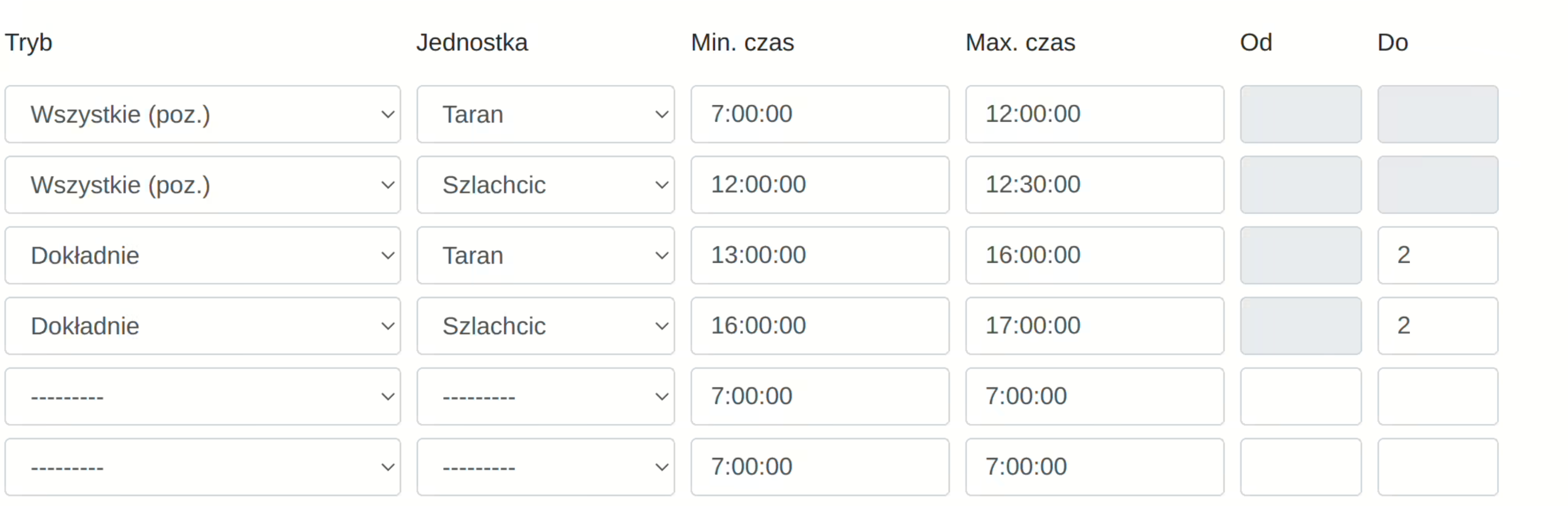Viewport: 1568px width, 506px height.
Task: Click the Do field in the Taran 13:00:00 row
Action: [x=1438, y=256]
